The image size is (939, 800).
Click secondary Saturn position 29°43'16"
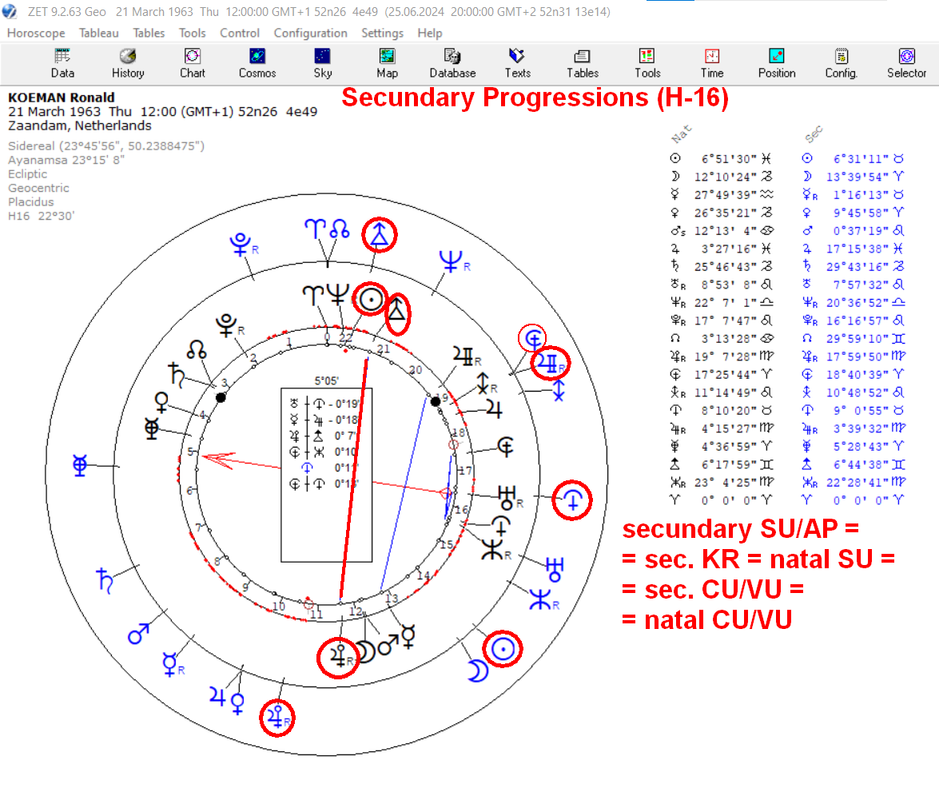[858, 266]
